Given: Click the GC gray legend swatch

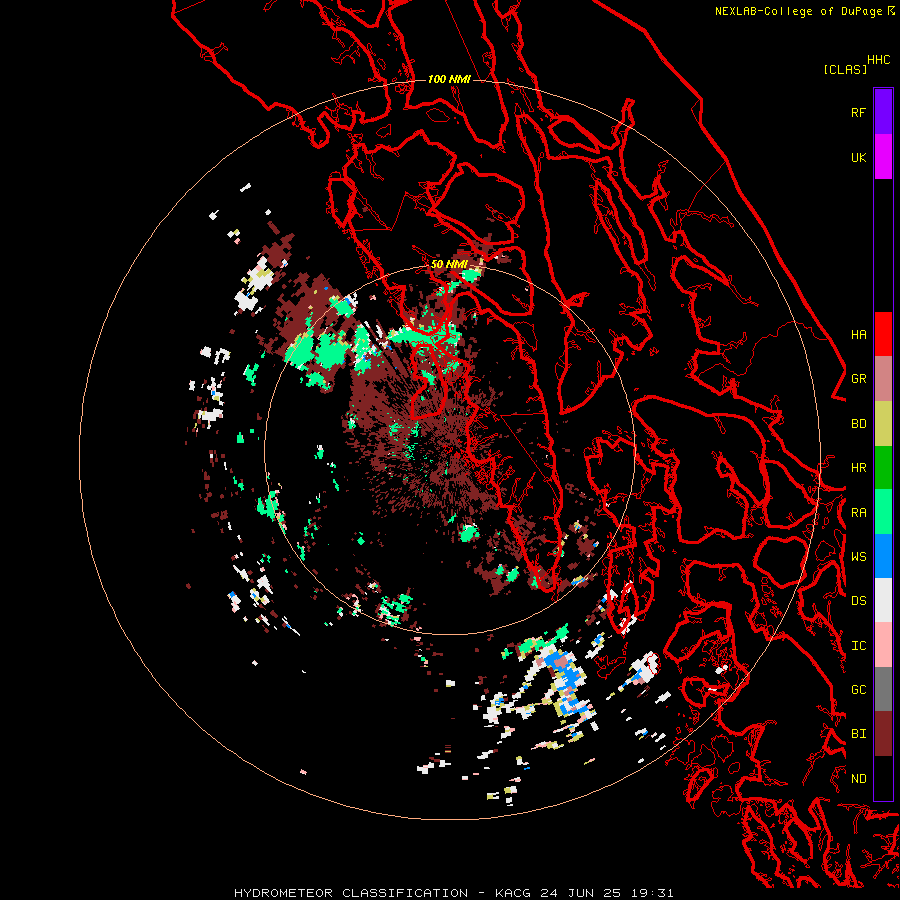Looking at the screenshot, I should tap(883, 689).
